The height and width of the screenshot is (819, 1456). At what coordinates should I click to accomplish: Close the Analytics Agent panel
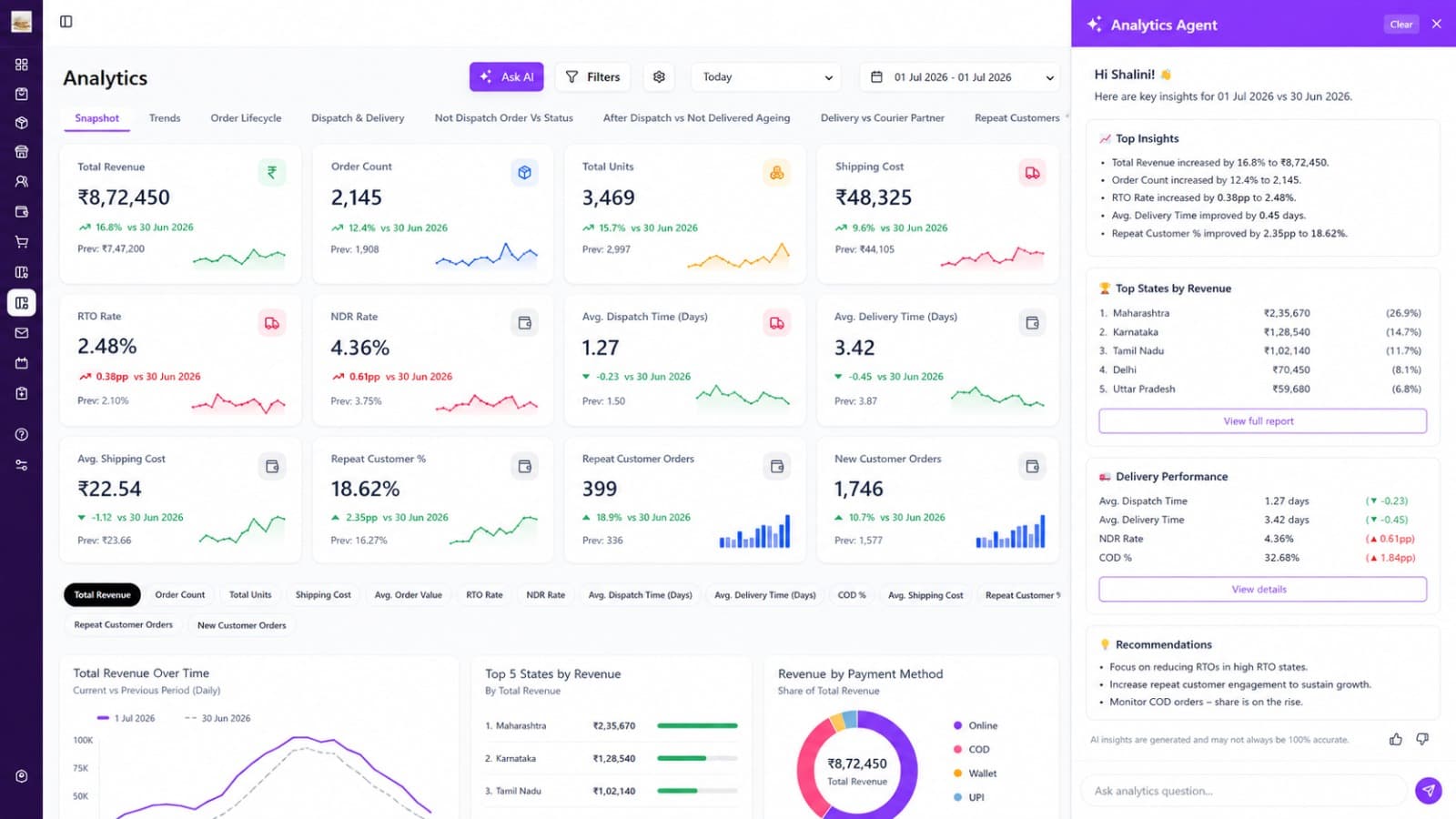[x=1437, y=25]
